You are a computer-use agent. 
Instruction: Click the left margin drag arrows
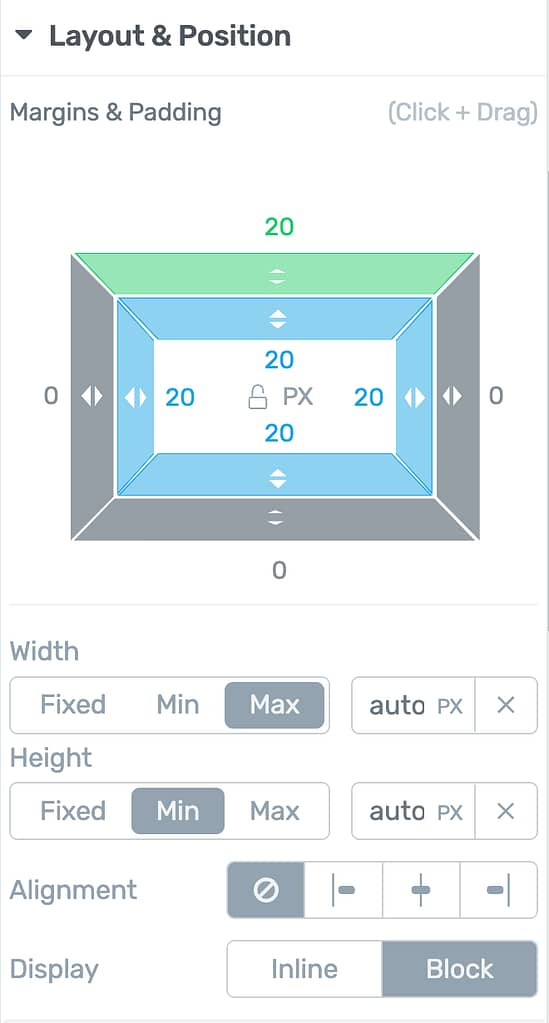pyautogui.click(x=92, y=395)
